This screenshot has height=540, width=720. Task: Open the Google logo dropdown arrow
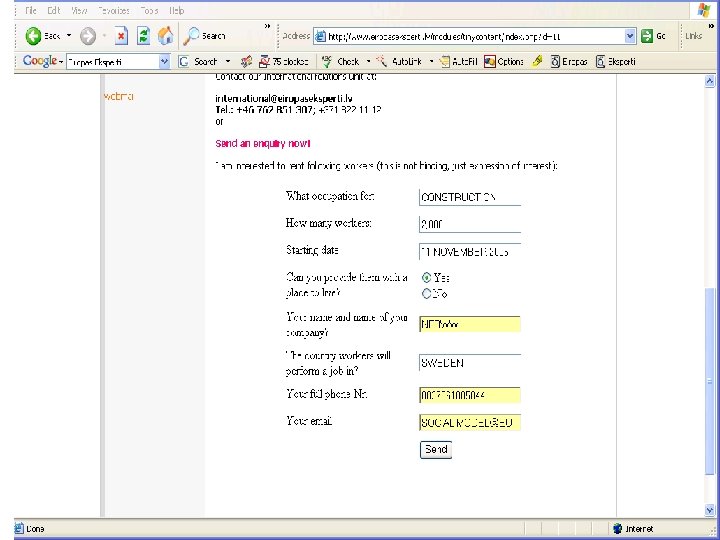tap(61, 62)
